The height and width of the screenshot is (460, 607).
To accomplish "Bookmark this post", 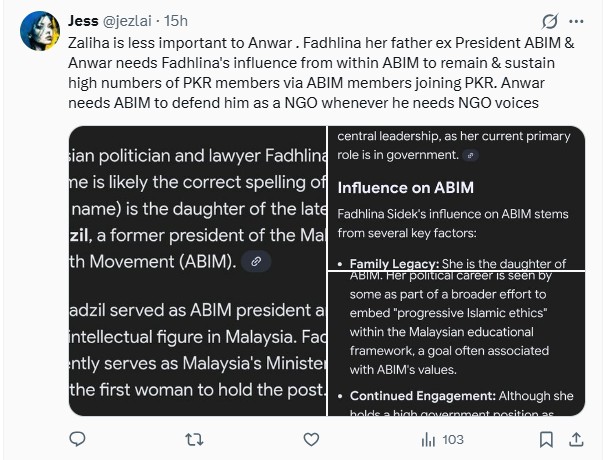I will click(x=546, y=439).
